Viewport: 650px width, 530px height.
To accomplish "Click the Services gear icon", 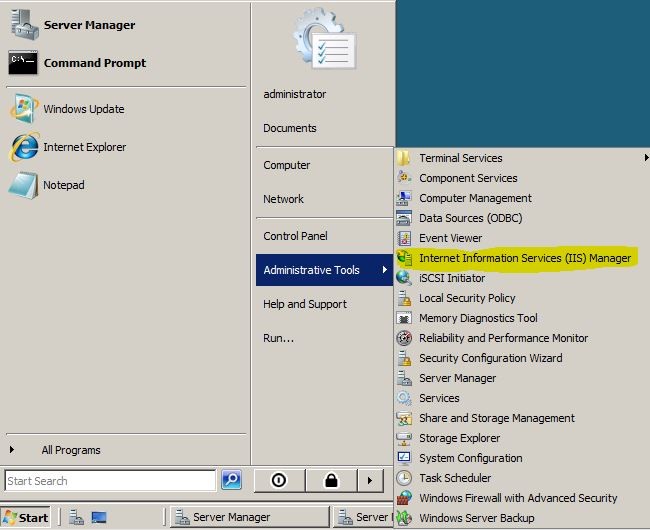I will click(404, 398).
